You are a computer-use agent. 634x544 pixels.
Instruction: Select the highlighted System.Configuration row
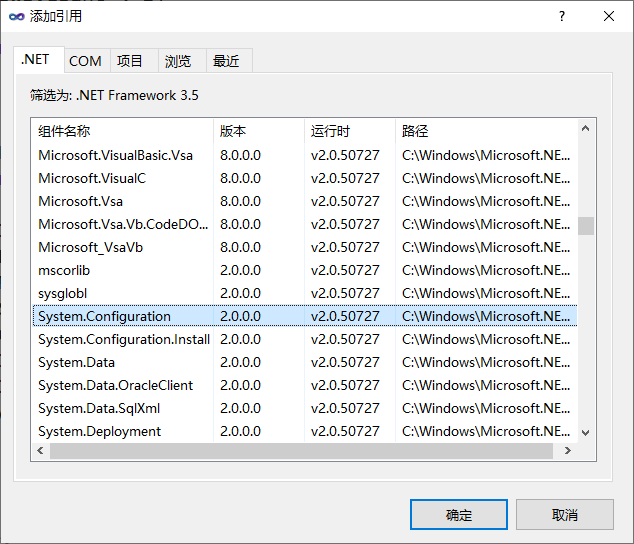tap(305, 316)
